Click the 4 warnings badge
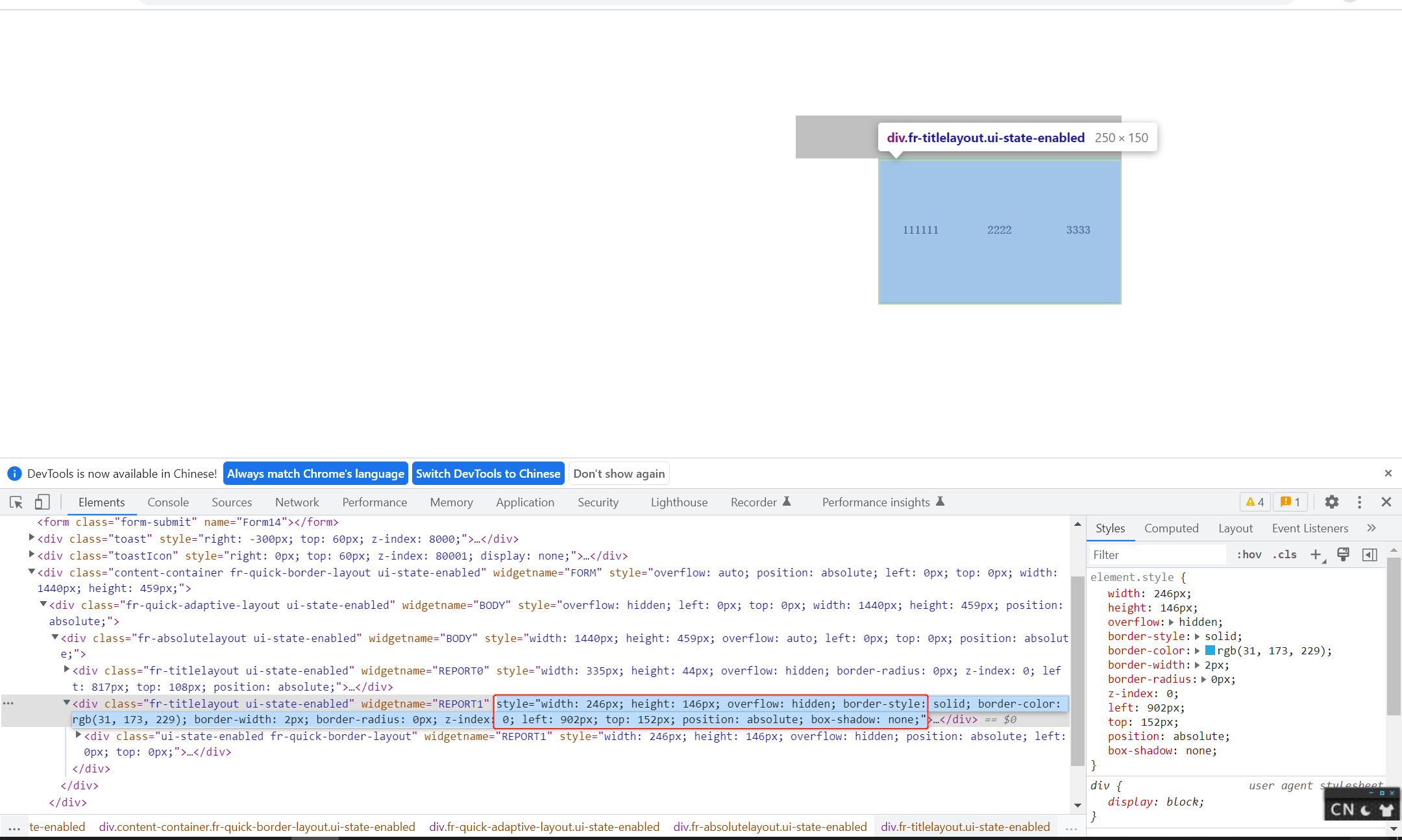This screenshot has width=1402, height=840. click(x=1255, y=502)
